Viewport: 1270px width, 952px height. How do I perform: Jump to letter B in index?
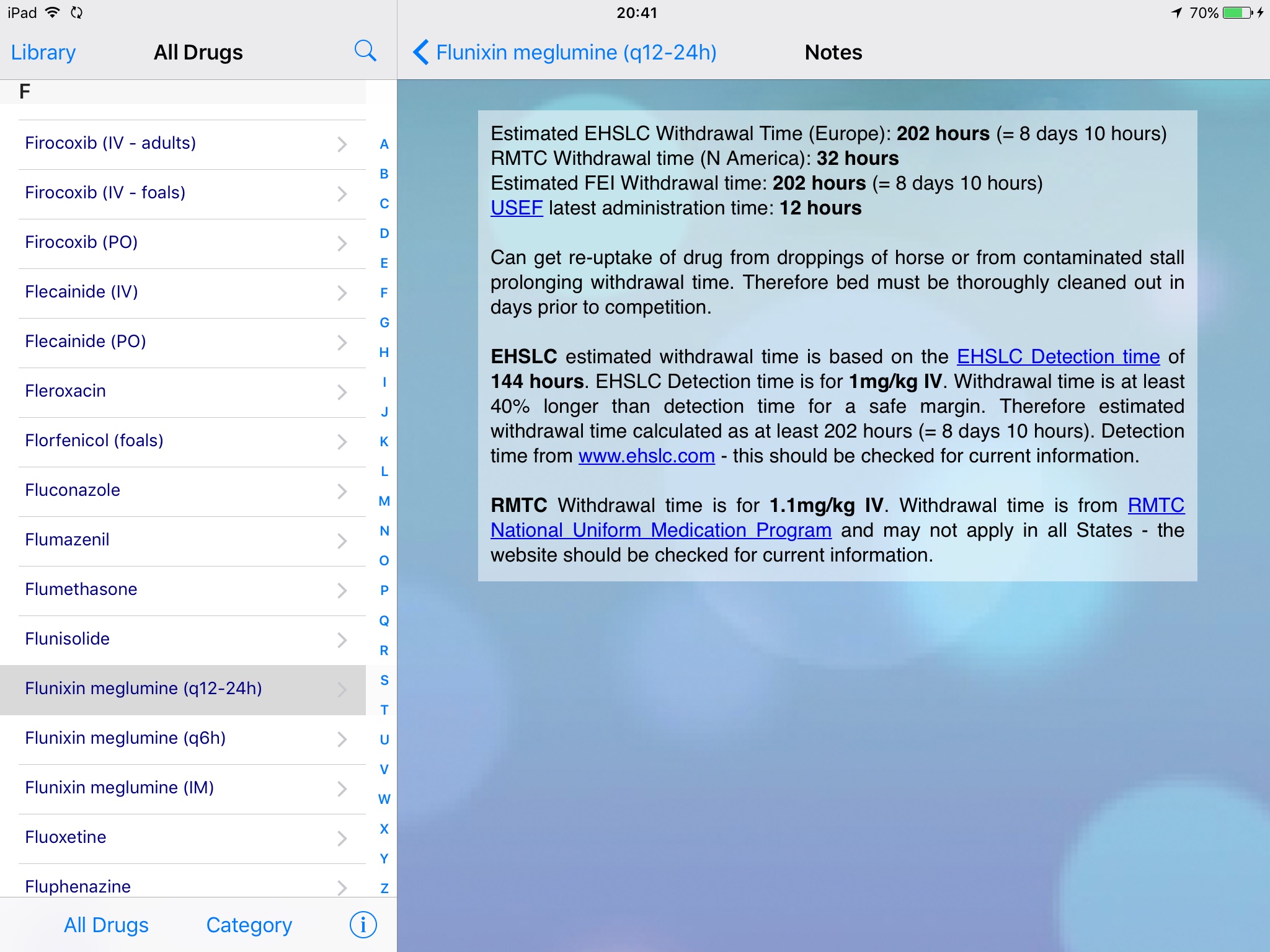pyautogui.click(x=384, y=174)
